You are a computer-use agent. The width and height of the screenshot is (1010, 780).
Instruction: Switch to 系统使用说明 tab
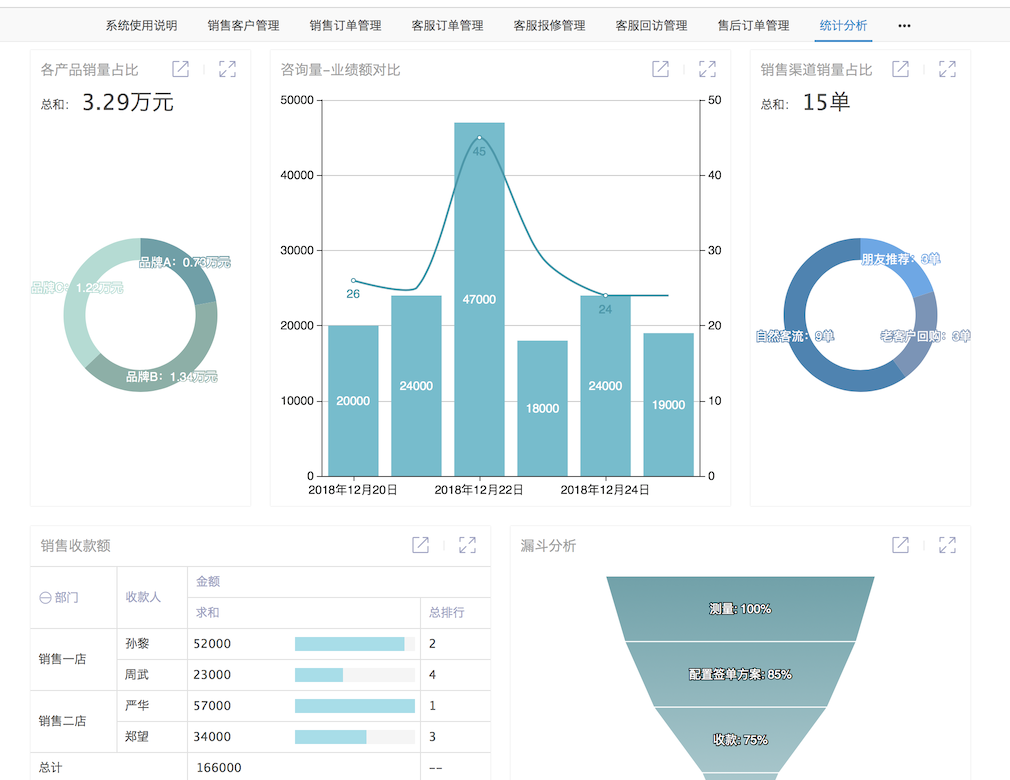coord(141,26)
